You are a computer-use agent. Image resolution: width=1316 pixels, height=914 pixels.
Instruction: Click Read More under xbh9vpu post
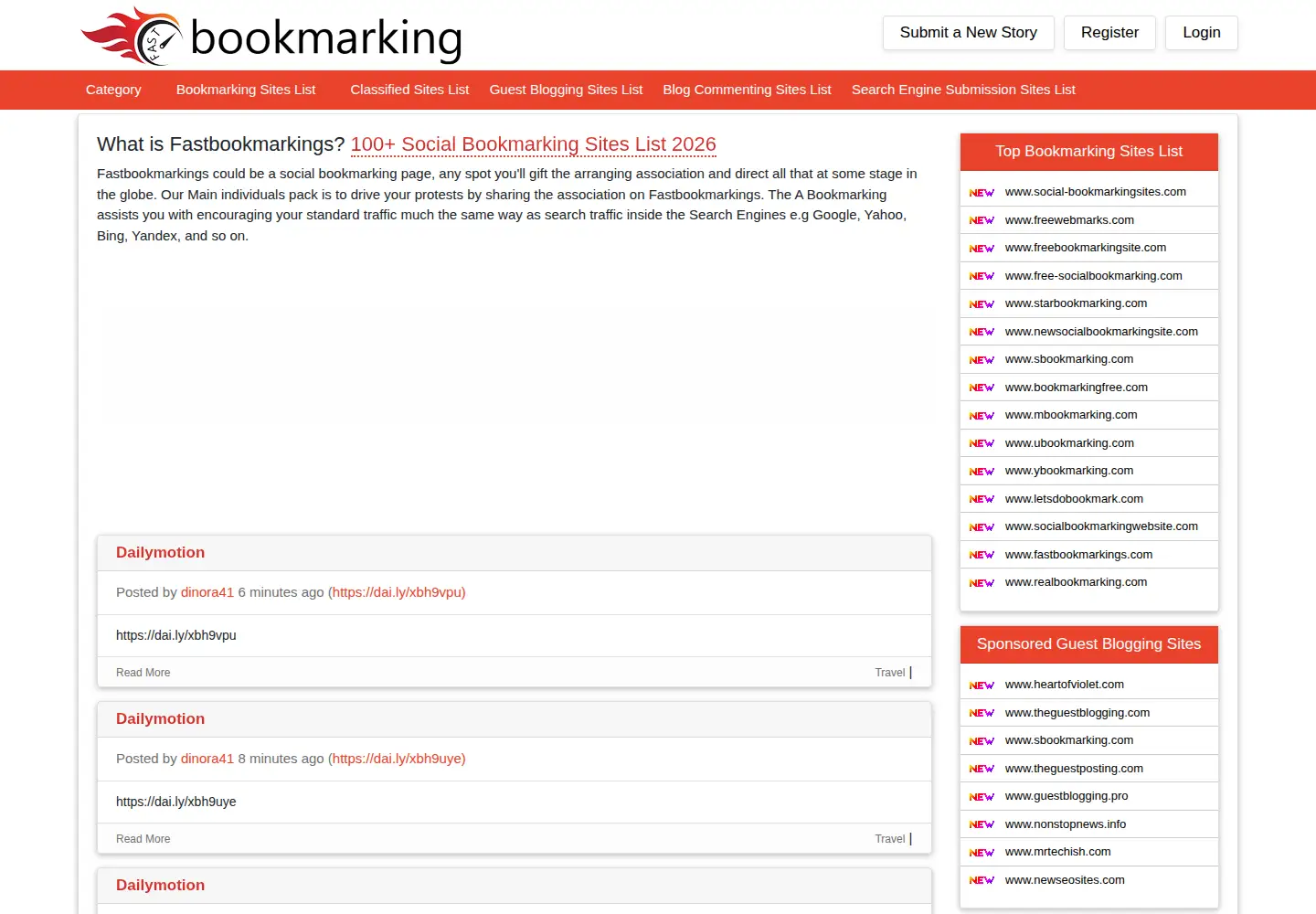[143, 673]
